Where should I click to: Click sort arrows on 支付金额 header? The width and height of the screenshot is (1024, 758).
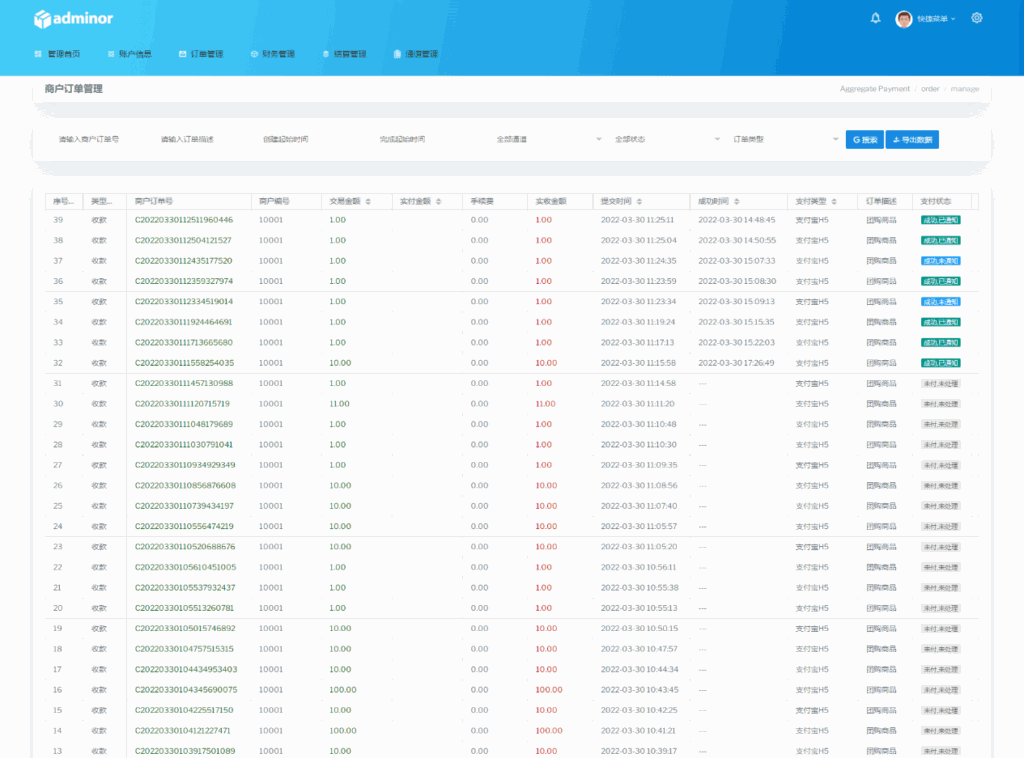[439, 201]
